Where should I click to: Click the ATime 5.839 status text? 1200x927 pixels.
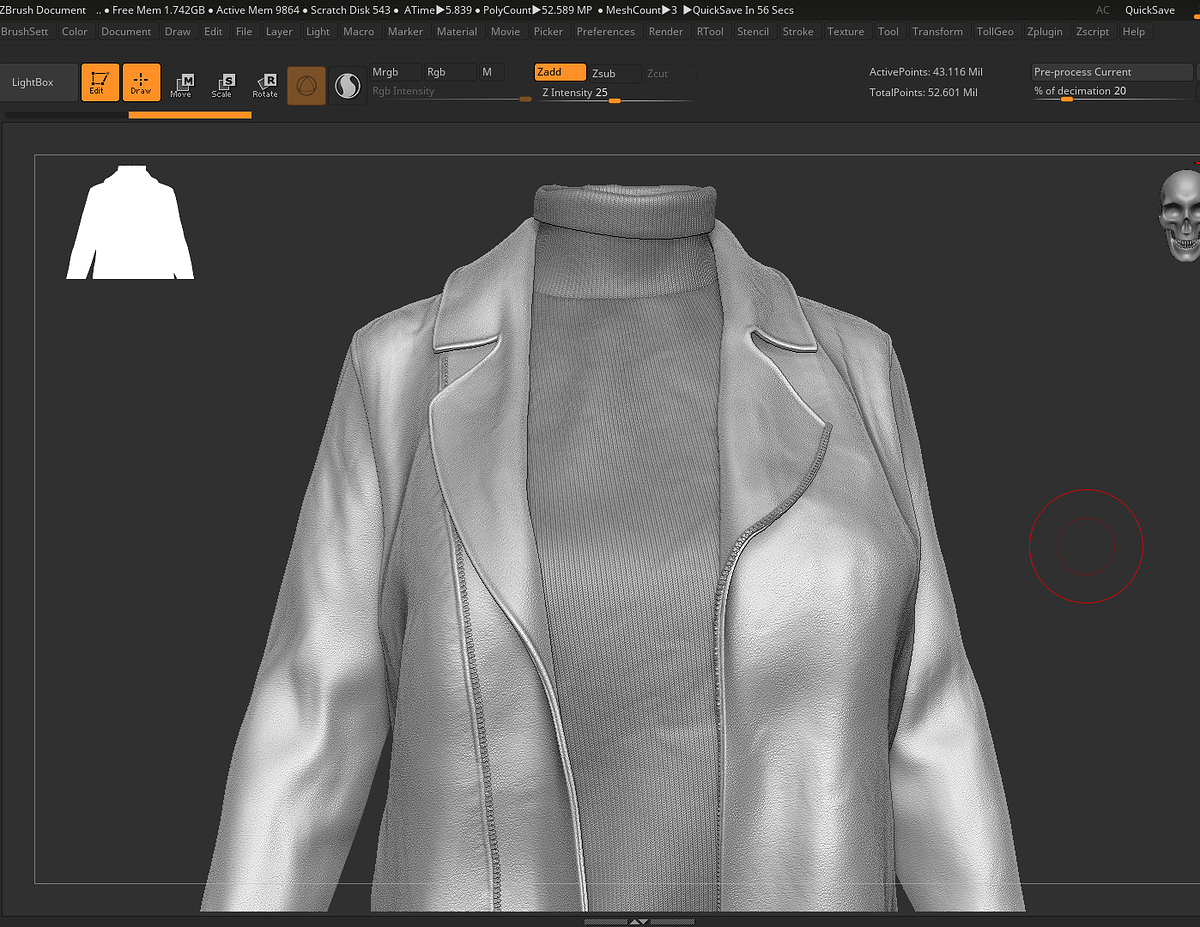coord(438,10)
